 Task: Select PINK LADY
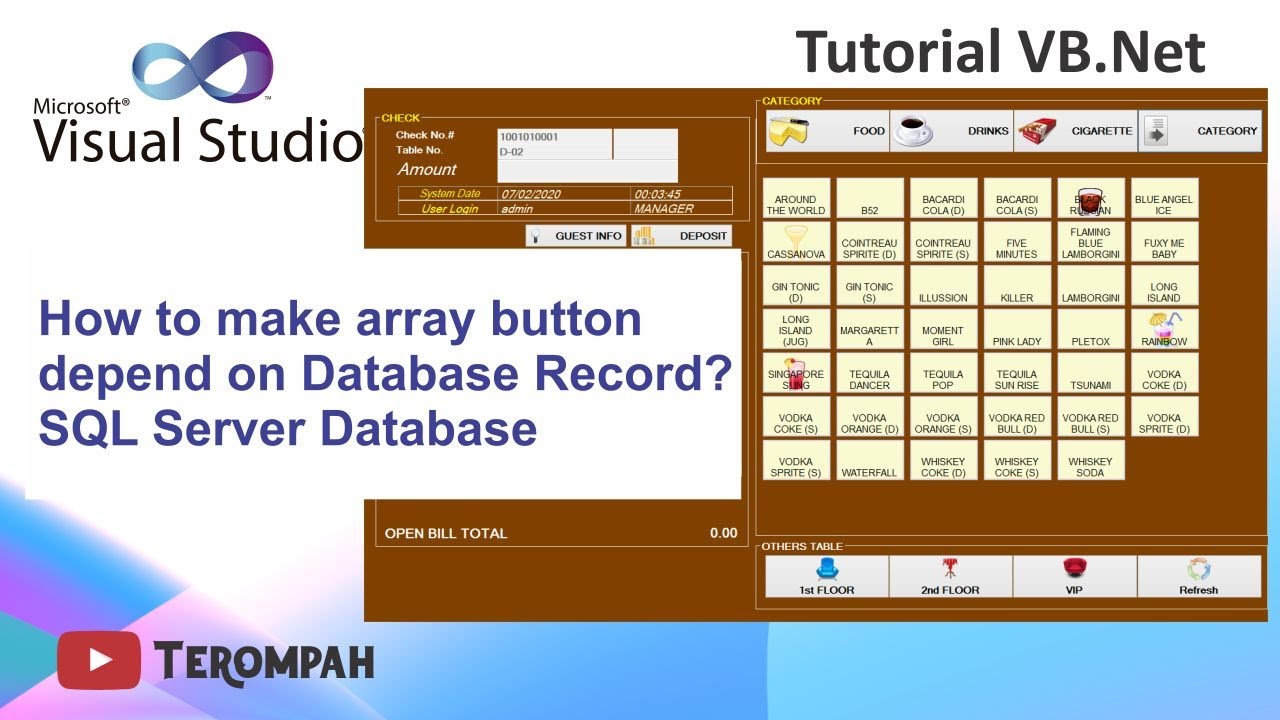pyautogui.click(x=1018, y=329)
